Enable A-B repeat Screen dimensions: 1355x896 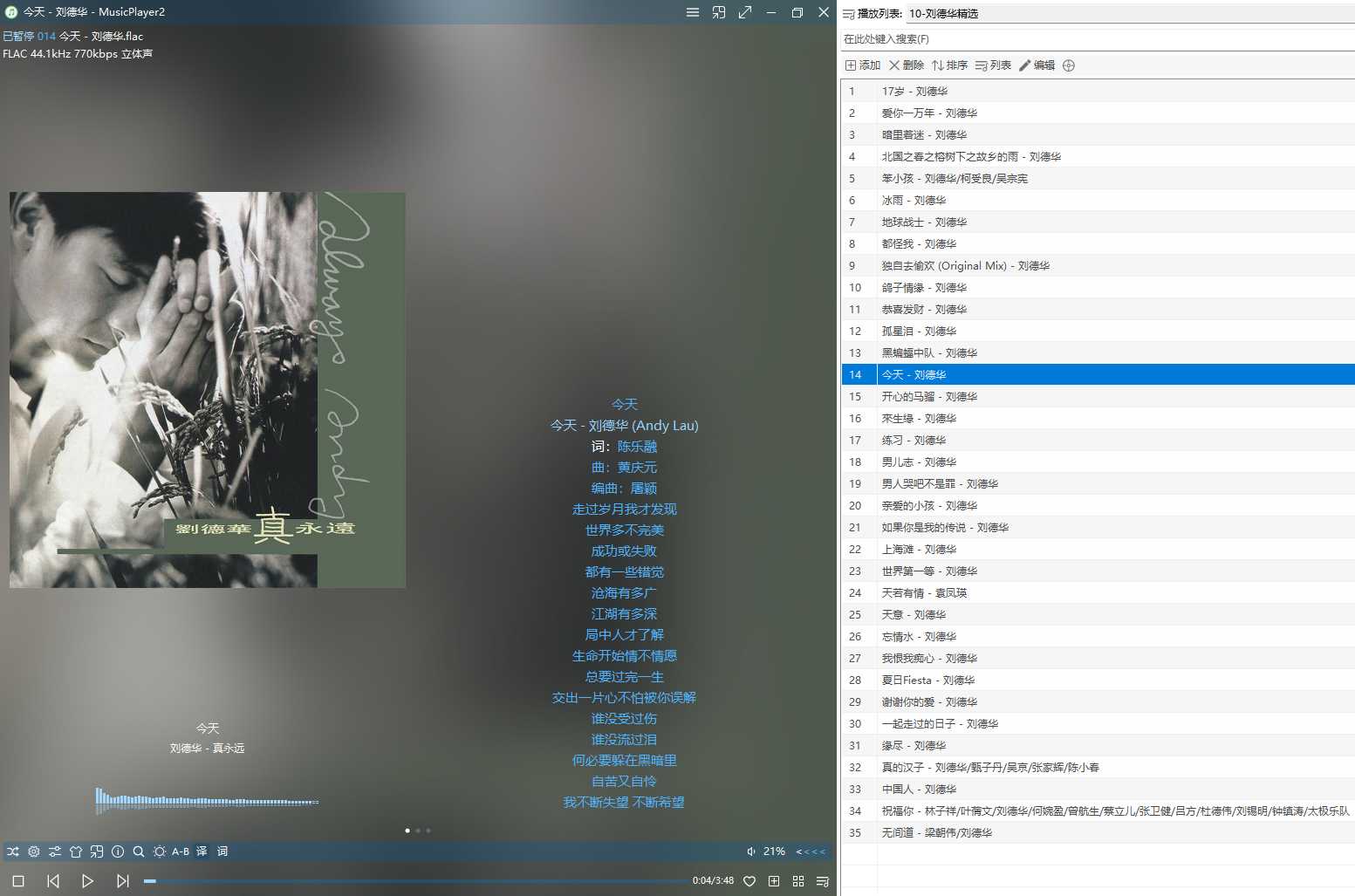tap(181, 852)
